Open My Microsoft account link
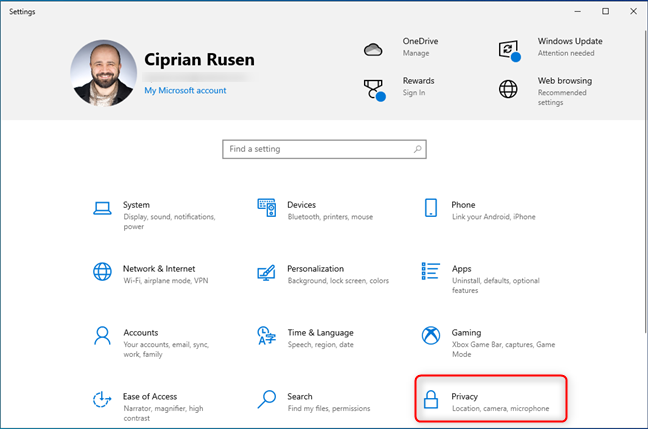The width and height of the screenshot is (648, 429). click(185, 90)
